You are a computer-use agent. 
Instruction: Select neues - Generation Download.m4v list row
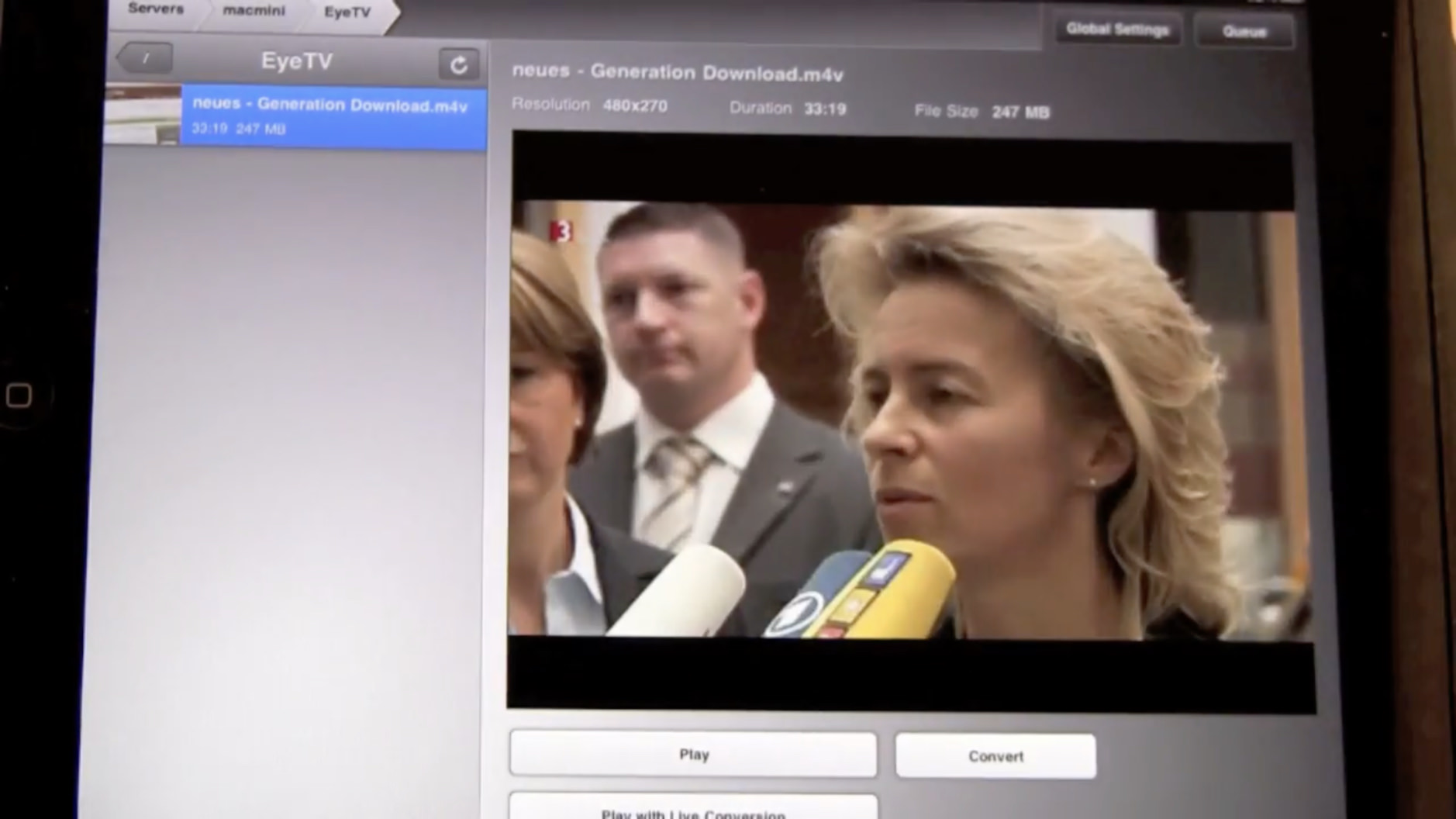[295, 116]
